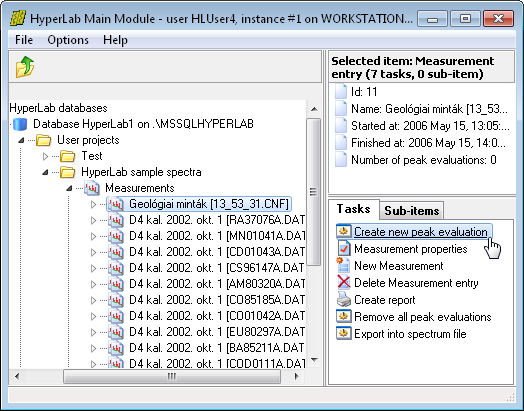Image resolution: width=524 pixels, height=411 pixels.
Task: Click the horizontal scrollbar thumb in tree panel
Action: point(172,377)
